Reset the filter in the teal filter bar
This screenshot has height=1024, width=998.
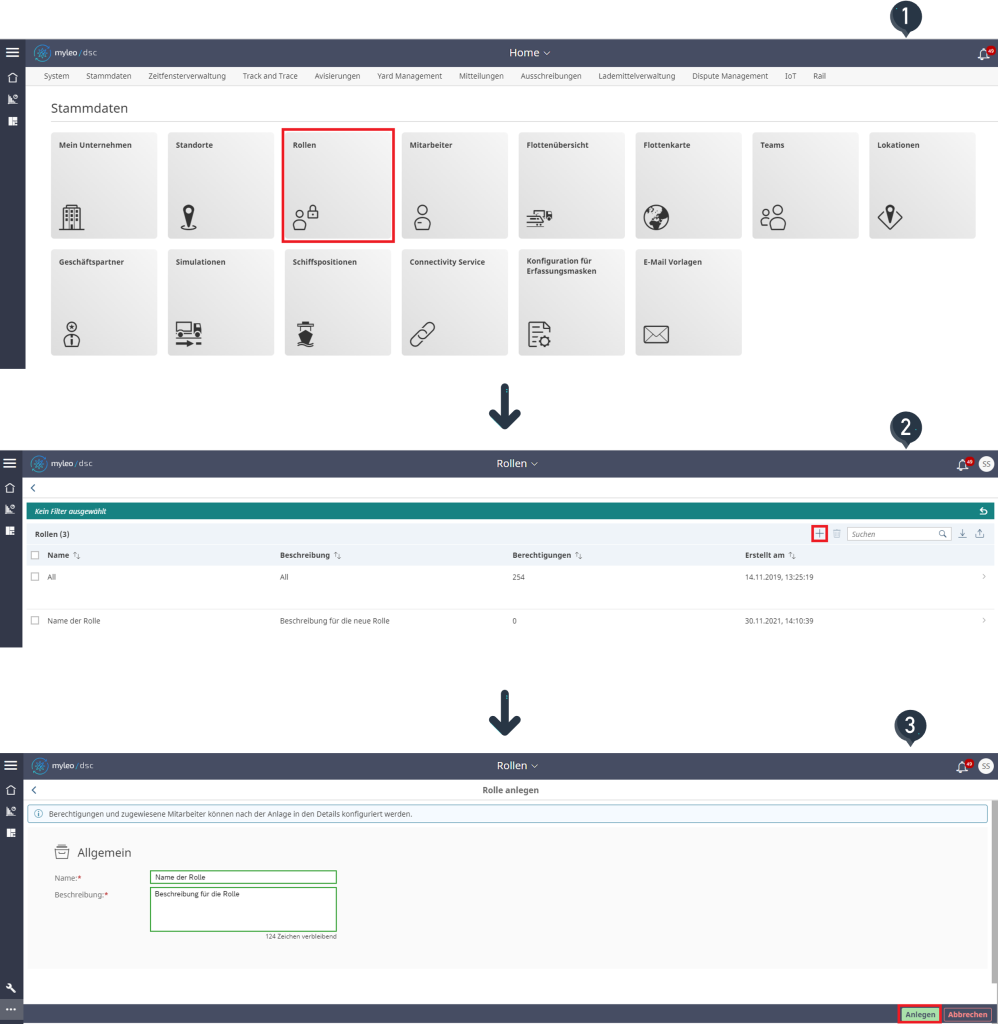[x=983, y=511]
